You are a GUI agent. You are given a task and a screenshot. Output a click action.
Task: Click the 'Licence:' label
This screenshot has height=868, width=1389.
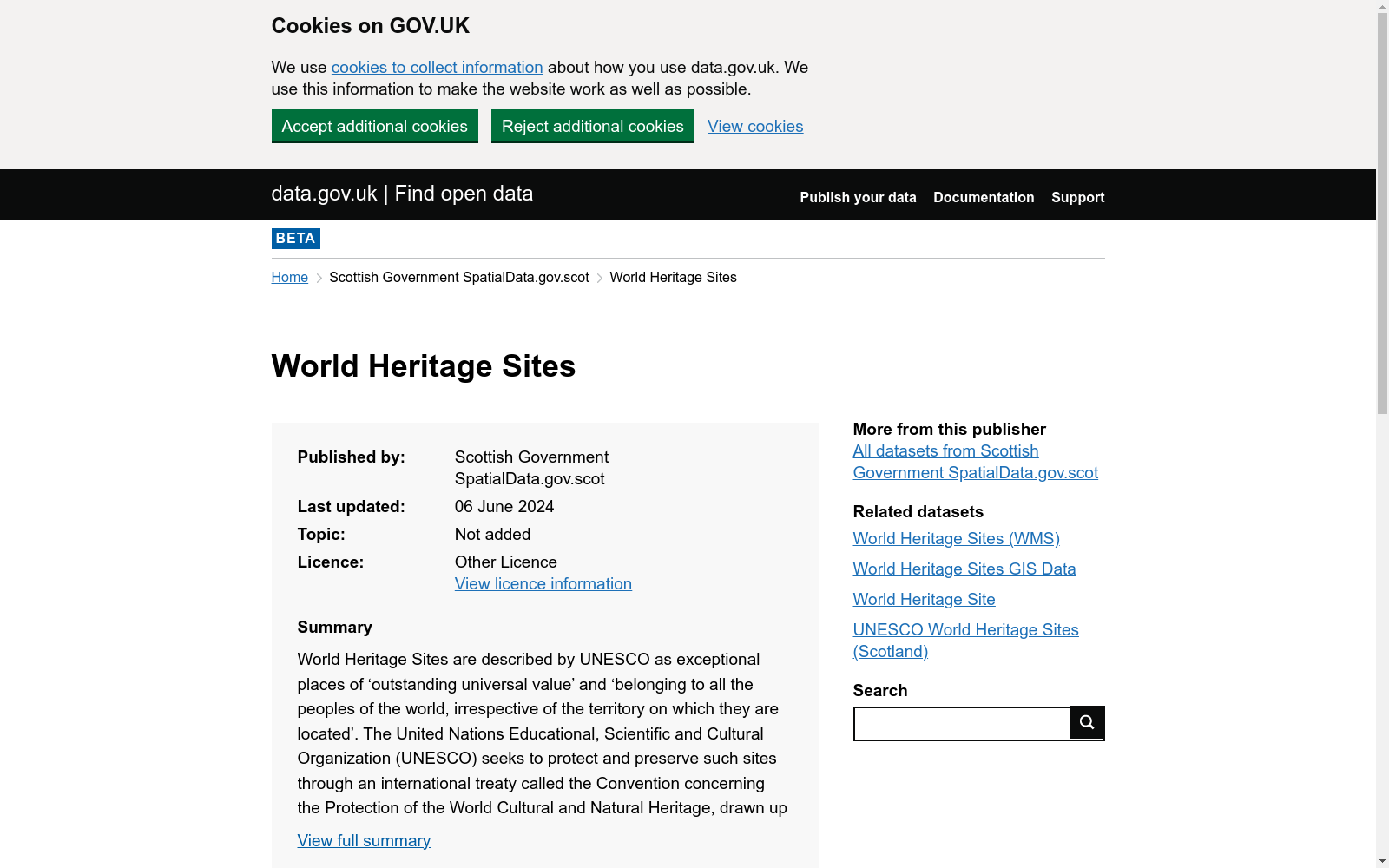click(x=331, y=562)
